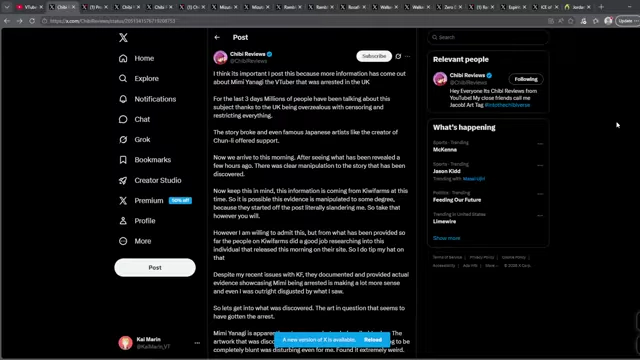
Task: Switch to the VTuber YouTube tab
Action: point(30,7)
